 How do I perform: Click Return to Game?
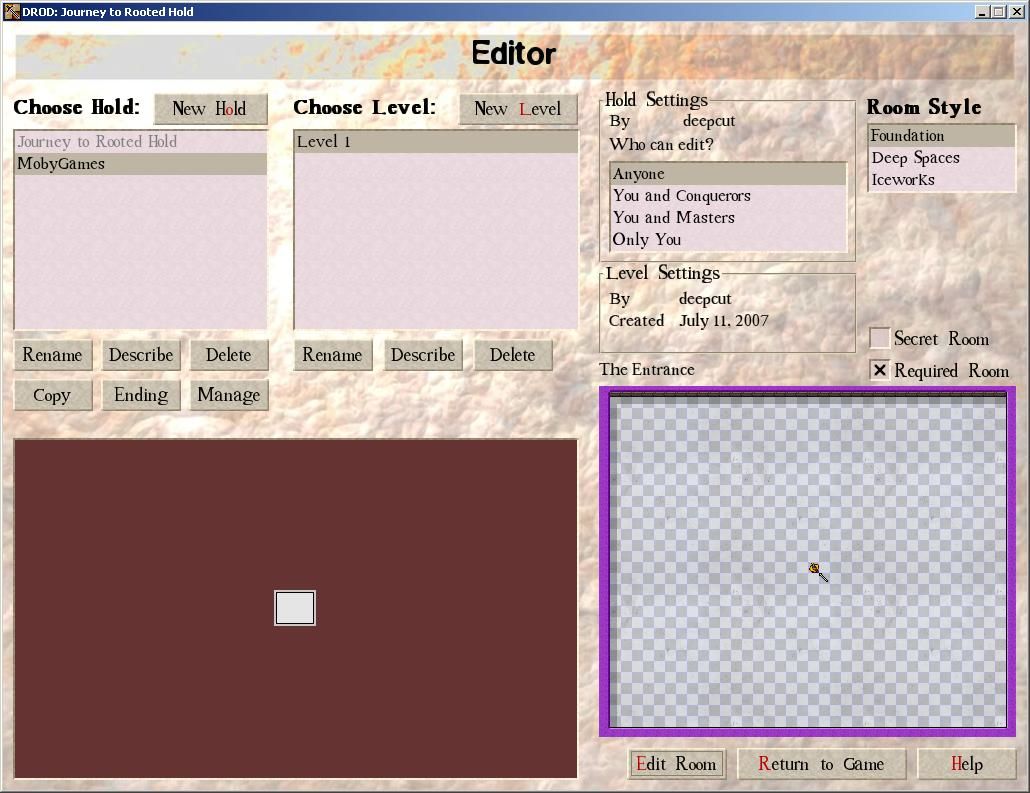821,763
